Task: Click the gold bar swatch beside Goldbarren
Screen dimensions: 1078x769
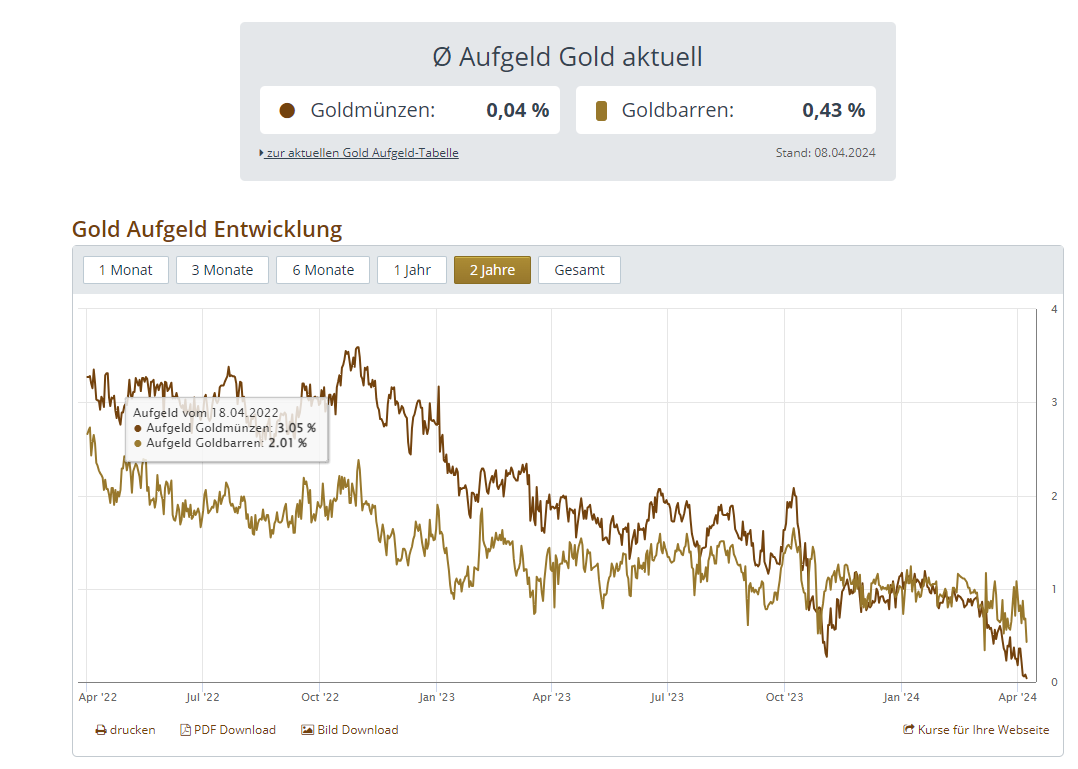Action: click(601, 111)
